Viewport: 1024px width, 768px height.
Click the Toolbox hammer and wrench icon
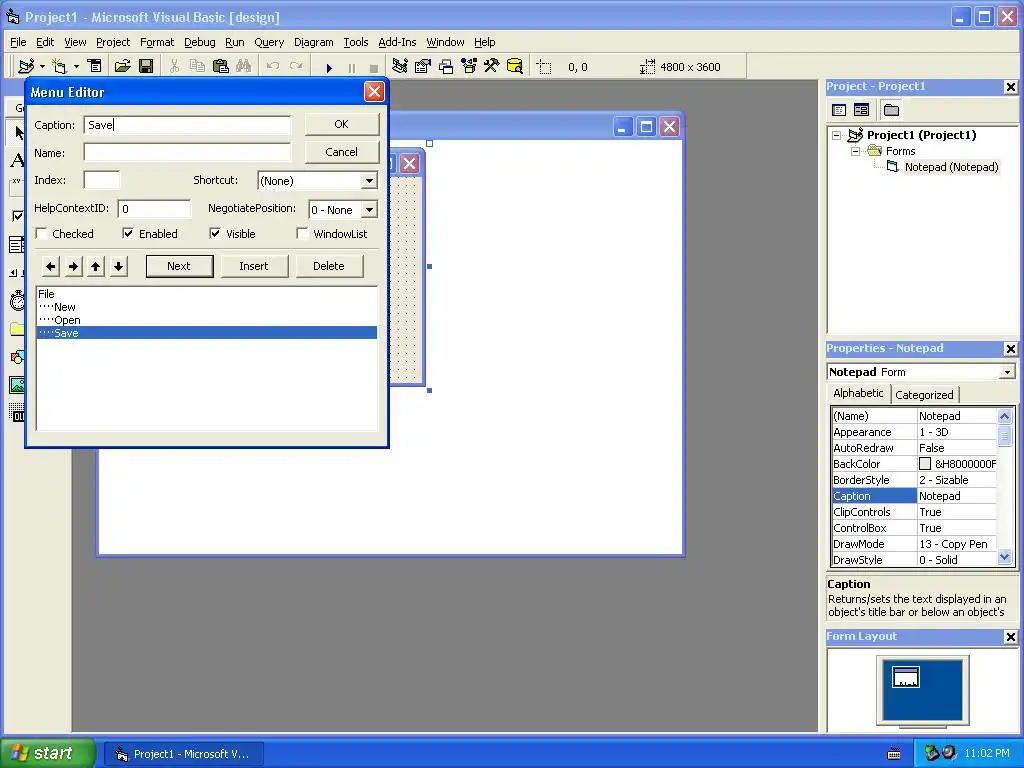[491, 66]
